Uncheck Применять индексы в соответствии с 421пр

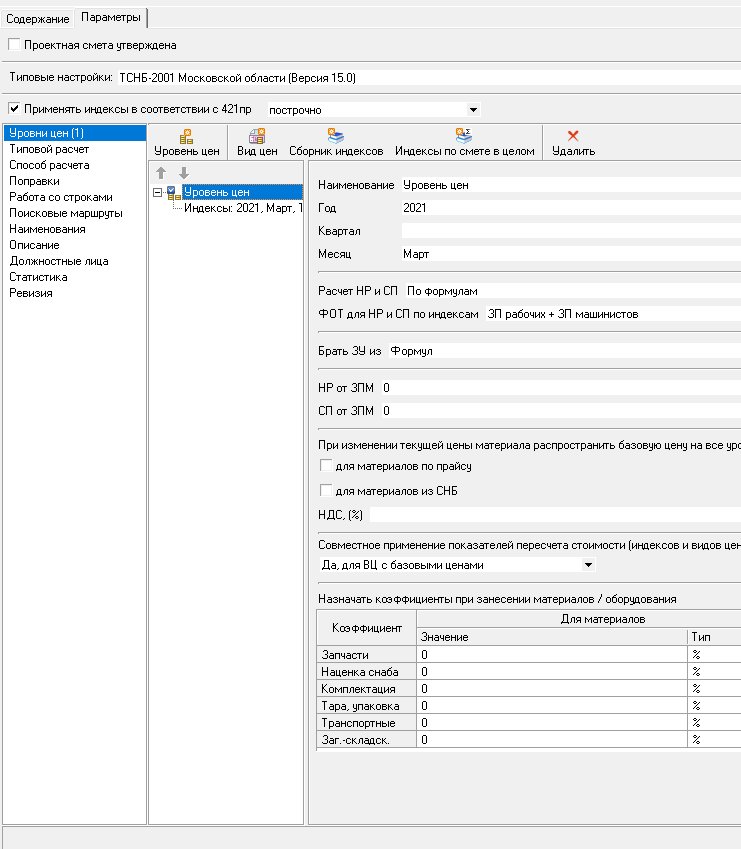click(x=14, y=109)
